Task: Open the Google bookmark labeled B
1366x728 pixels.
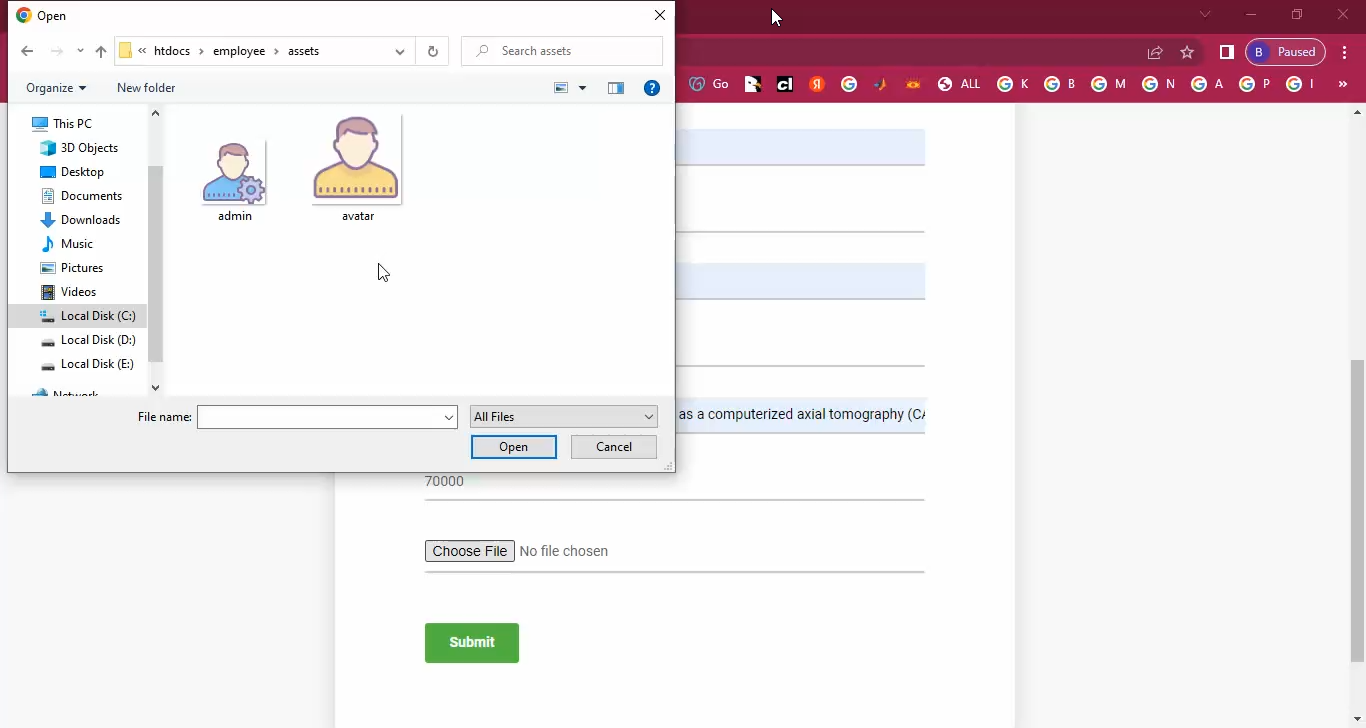Action: (1060, 84)
